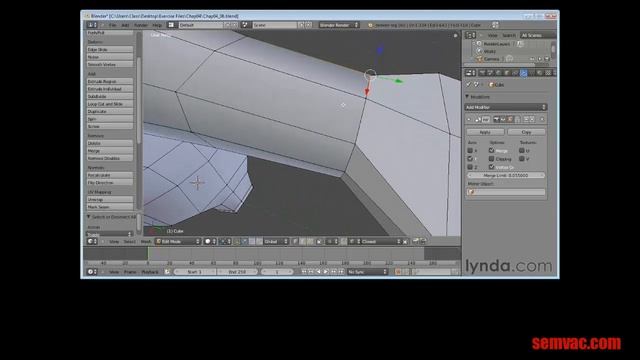Collapse the Mirror modifier panel arrow
640x360 pixels.
coord(469,119)
